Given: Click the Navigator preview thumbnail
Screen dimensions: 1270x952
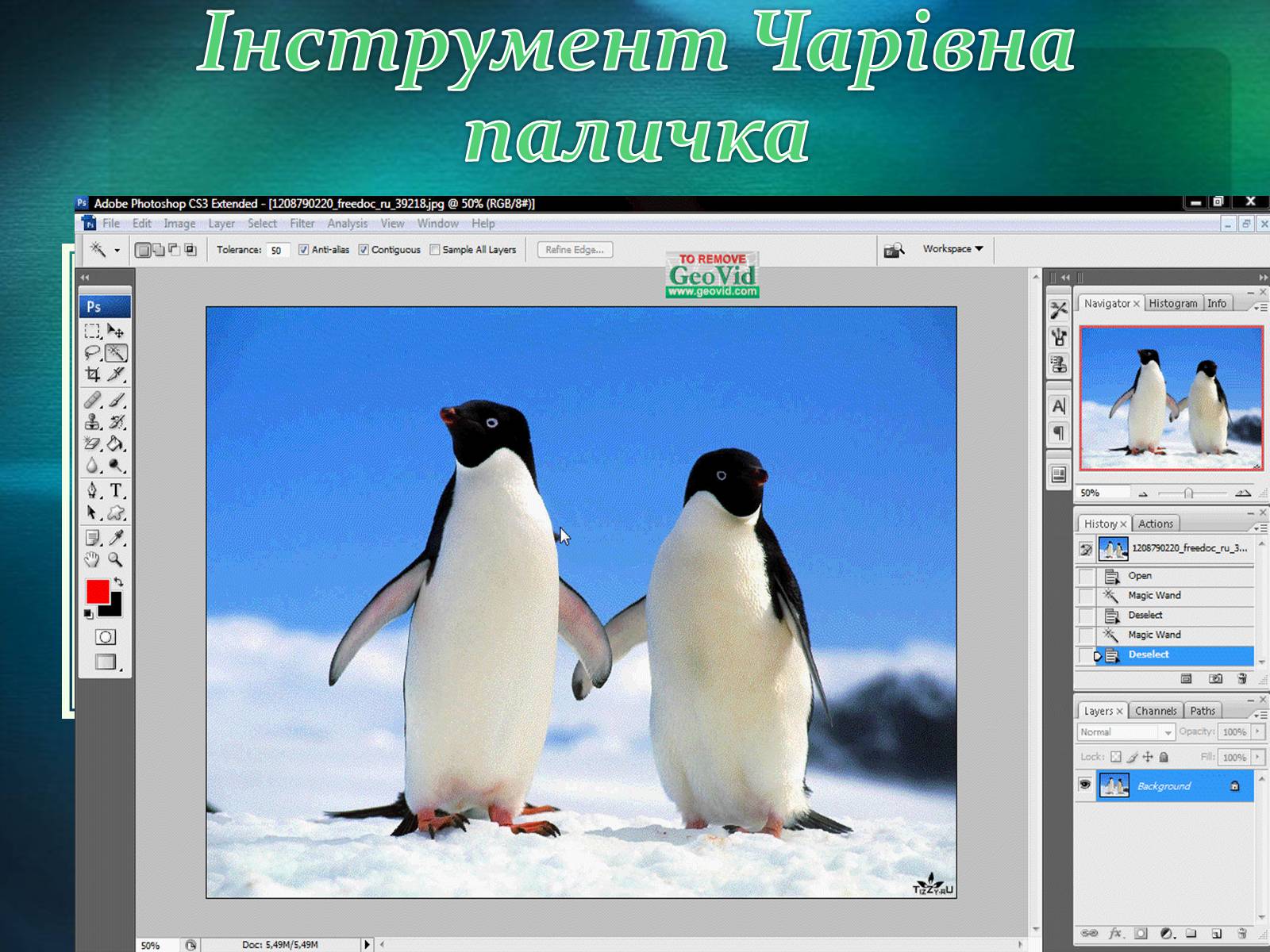Looking at the screenshot, I should 1171,398.
